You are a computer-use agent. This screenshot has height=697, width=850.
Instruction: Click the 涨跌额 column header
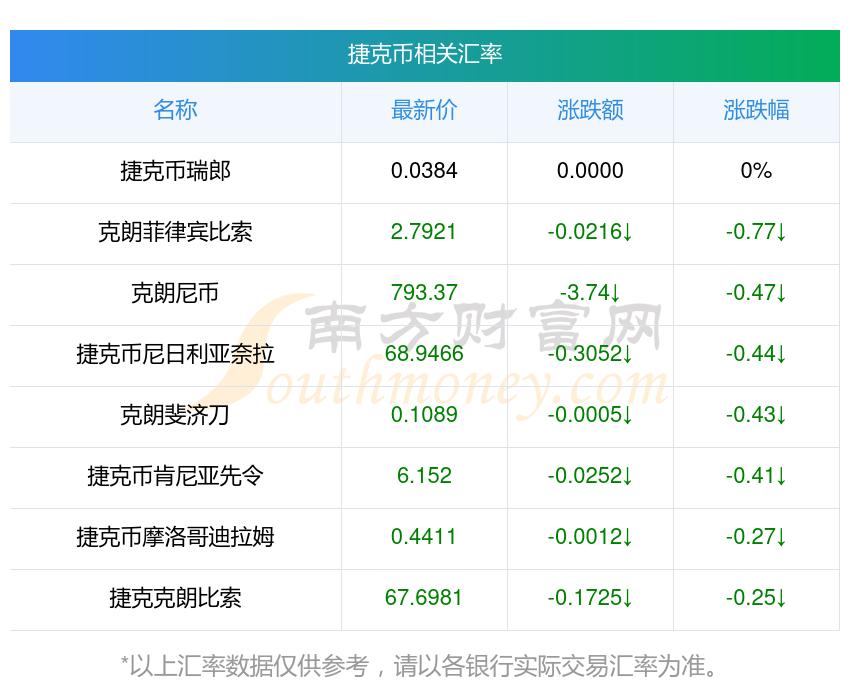[590, 110]
